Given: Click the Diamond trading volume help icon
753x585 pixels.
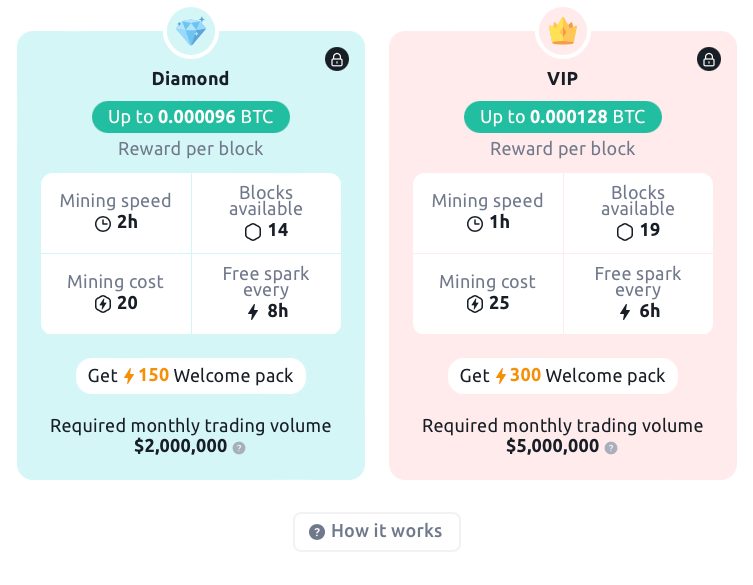Looking at the screenshot, I should coord(239,448).
